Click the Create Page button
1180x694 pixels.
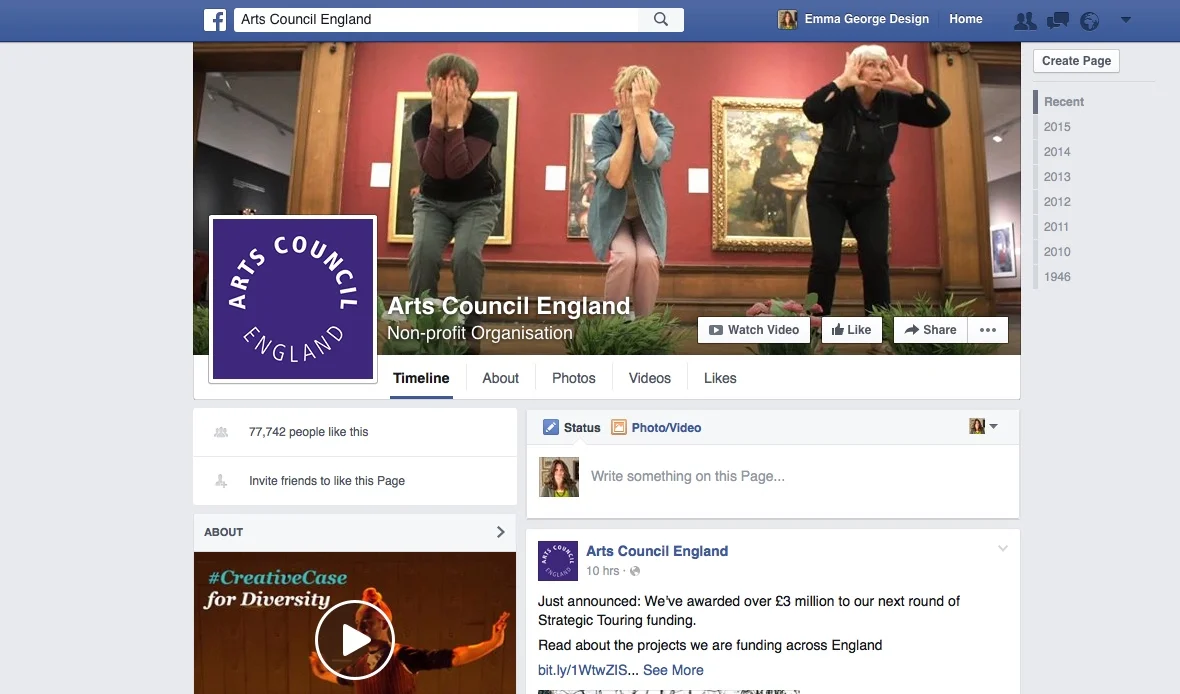pos(1076,61)
